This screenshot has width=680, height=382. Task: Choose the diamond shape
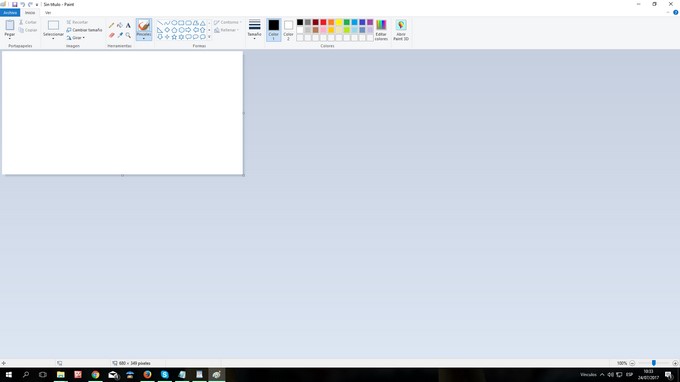click(x=167, y=30)
